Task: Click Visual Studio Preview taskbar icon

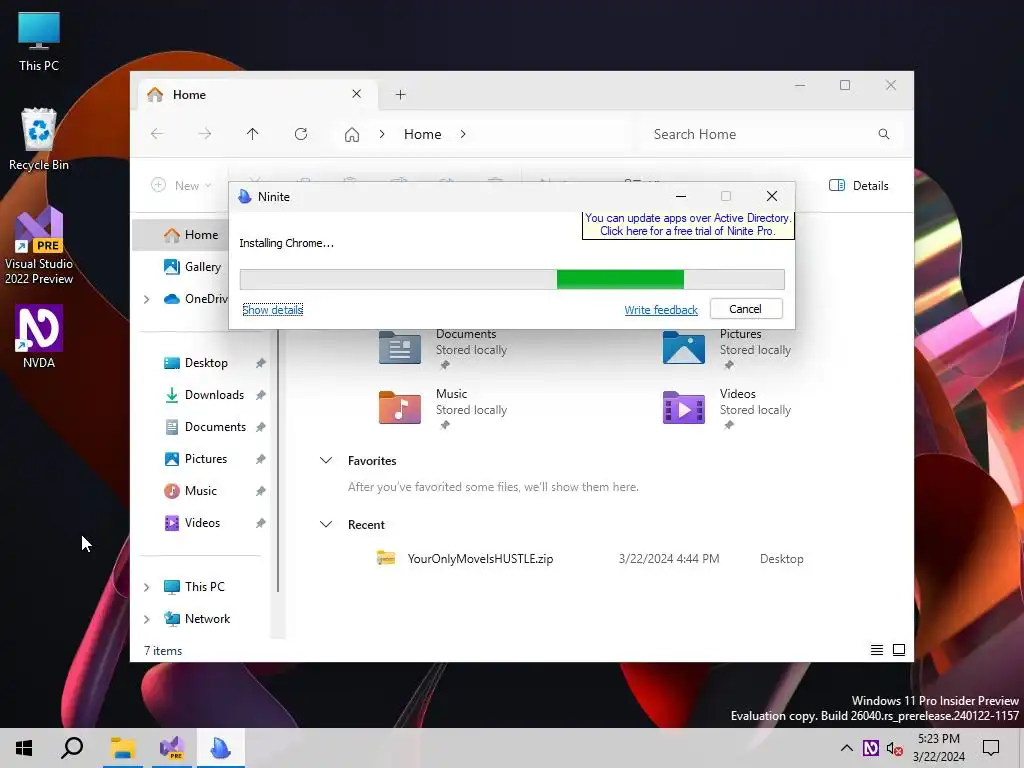Action: click(x=172, y=748)
